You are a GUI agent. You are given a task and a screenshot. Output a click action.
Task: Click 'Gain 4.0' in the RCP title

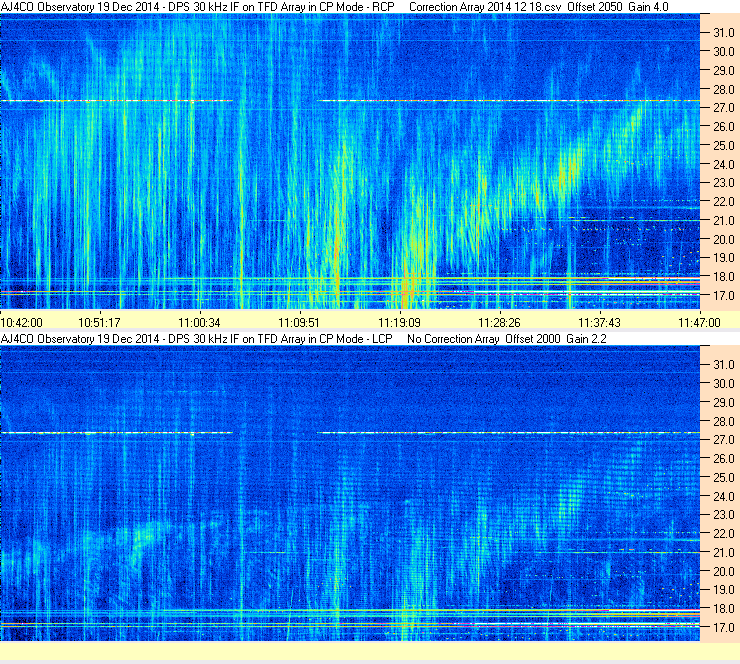[648, 7]
